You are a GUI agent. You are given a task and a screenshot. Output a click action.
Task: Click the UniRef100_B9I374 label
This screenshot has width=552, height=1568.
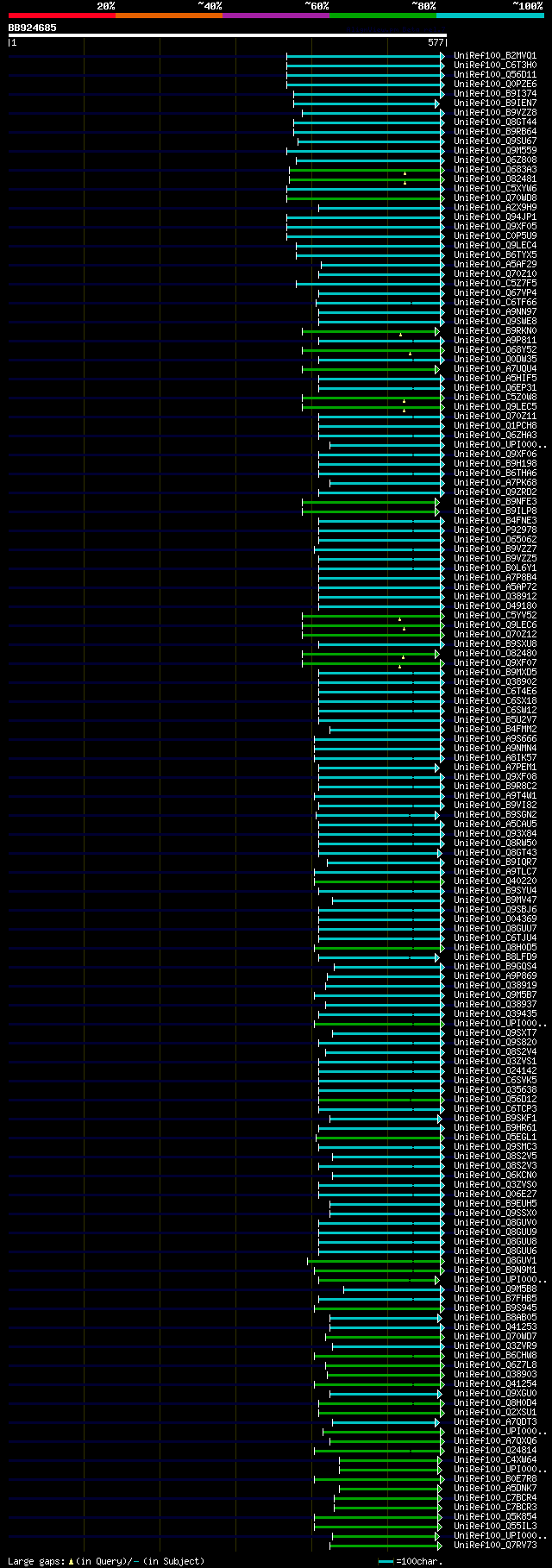point(495,93)
